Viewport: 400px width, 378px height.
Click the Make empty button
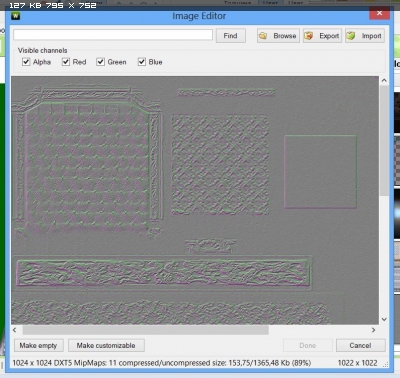point(38,345)
